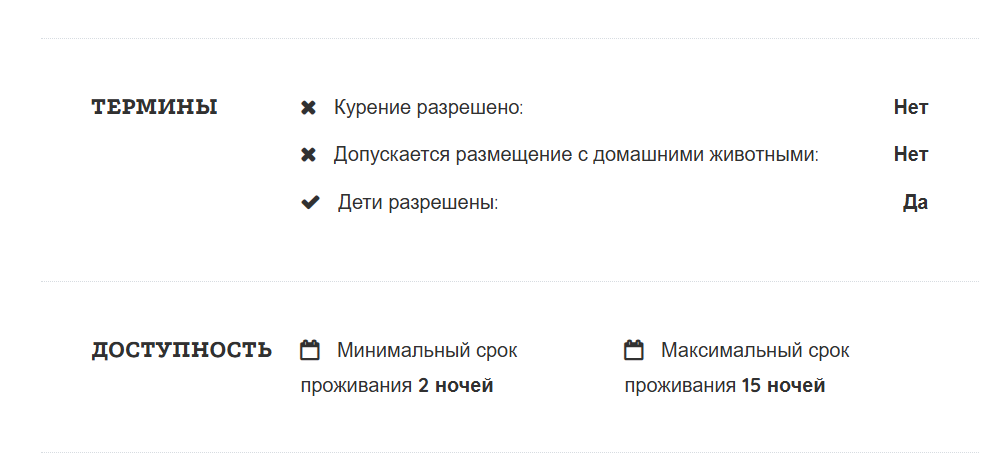The image size is (1007, 476).
Task: Click the calendar icon beside Минимальный срок
Action: (x=310, y=351)
